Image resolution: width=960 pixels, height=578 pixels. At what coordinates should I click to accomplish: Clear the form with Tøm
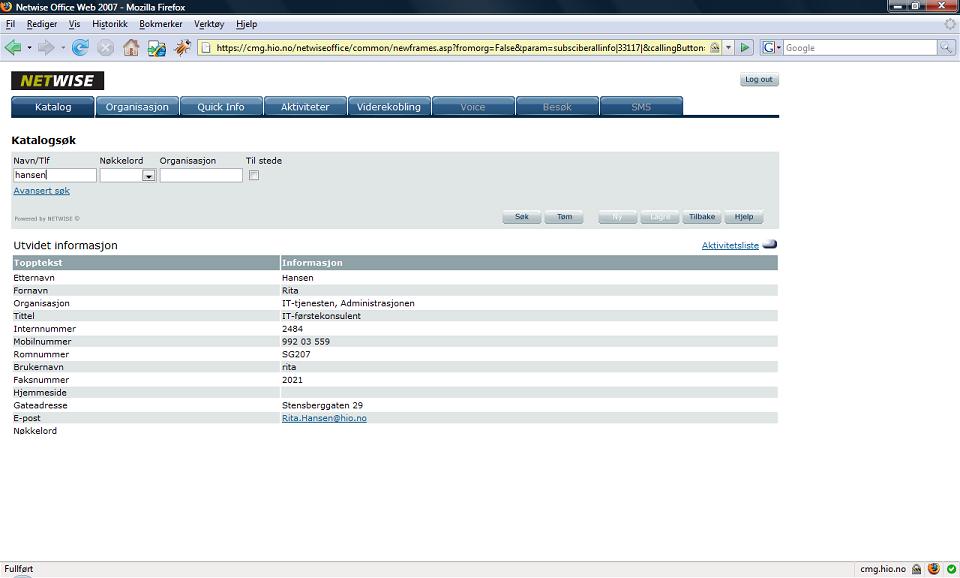pyautogui.click(x=564, y=217)
